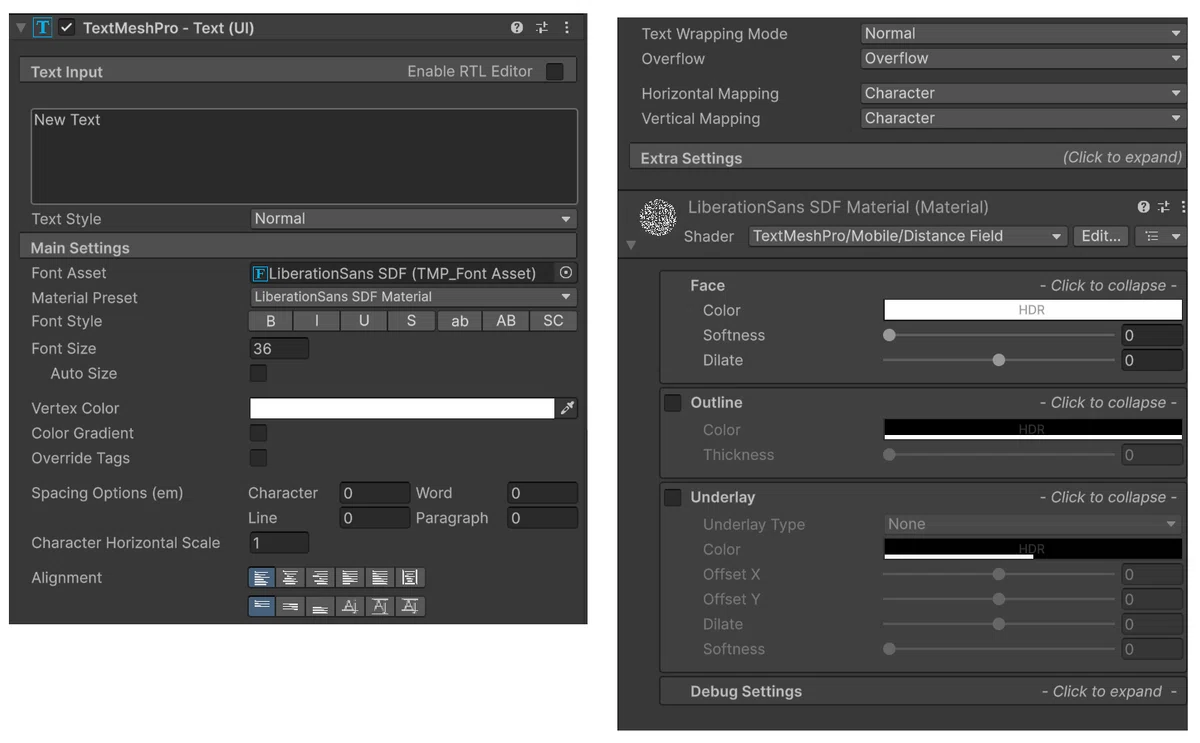
Task: Enable the Underlay feature checkbox
Action: pyautogui.click(x=673, y=497)
